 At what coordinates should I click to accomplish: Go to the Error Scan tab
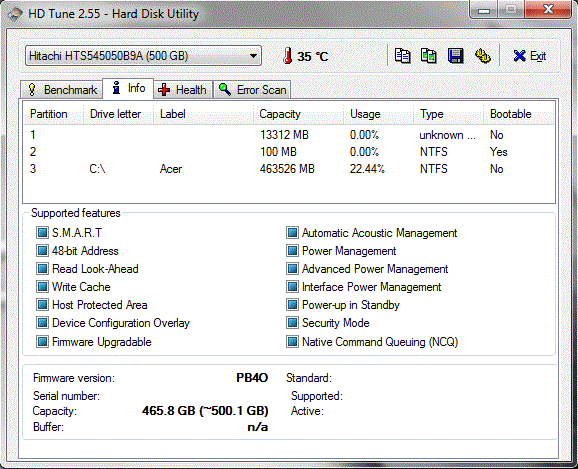[252, 90]
